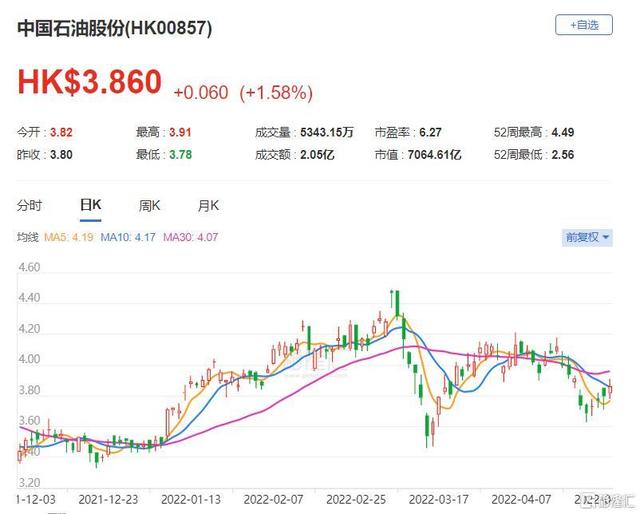This screenshot has width=640, height=514.
Task: Click the 52周最高 value 4.49
Action: (562, 132)
